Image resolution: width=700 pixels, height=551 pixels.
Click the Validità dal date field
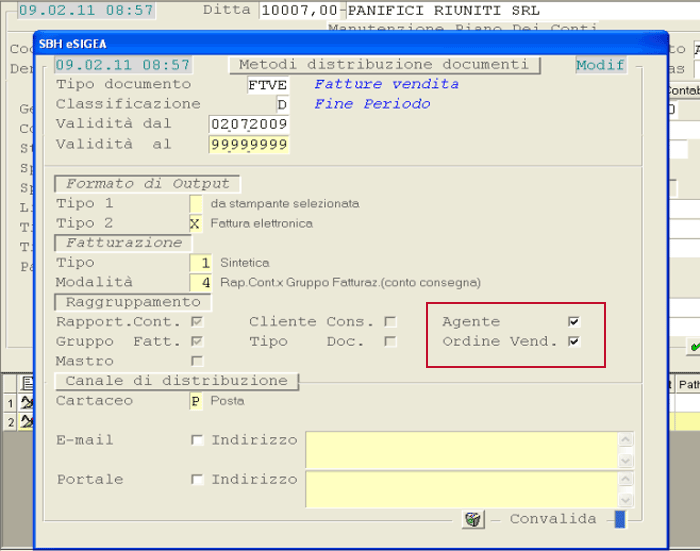pos(249,124)
